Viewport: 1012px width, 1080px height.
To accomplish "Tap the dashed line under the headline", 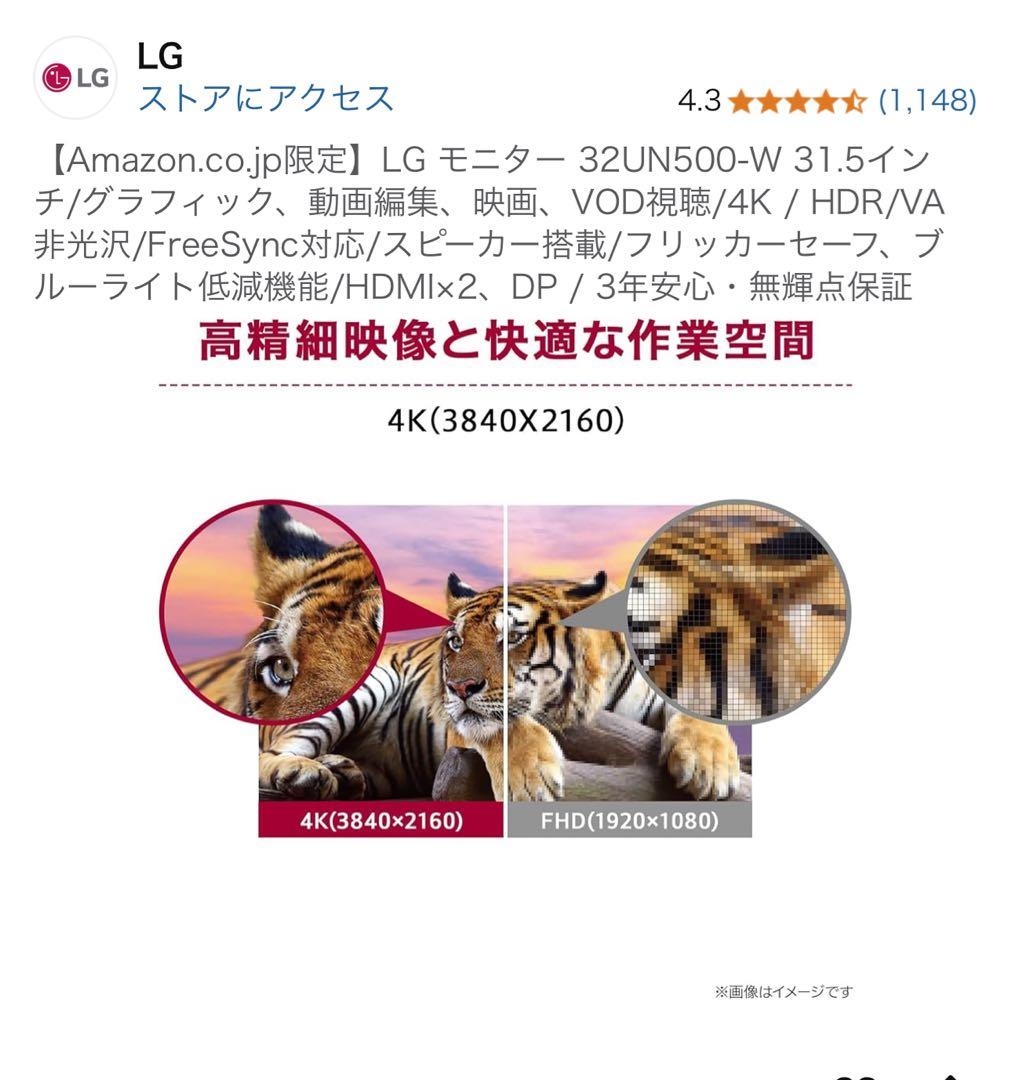I will tap(506, 384).
